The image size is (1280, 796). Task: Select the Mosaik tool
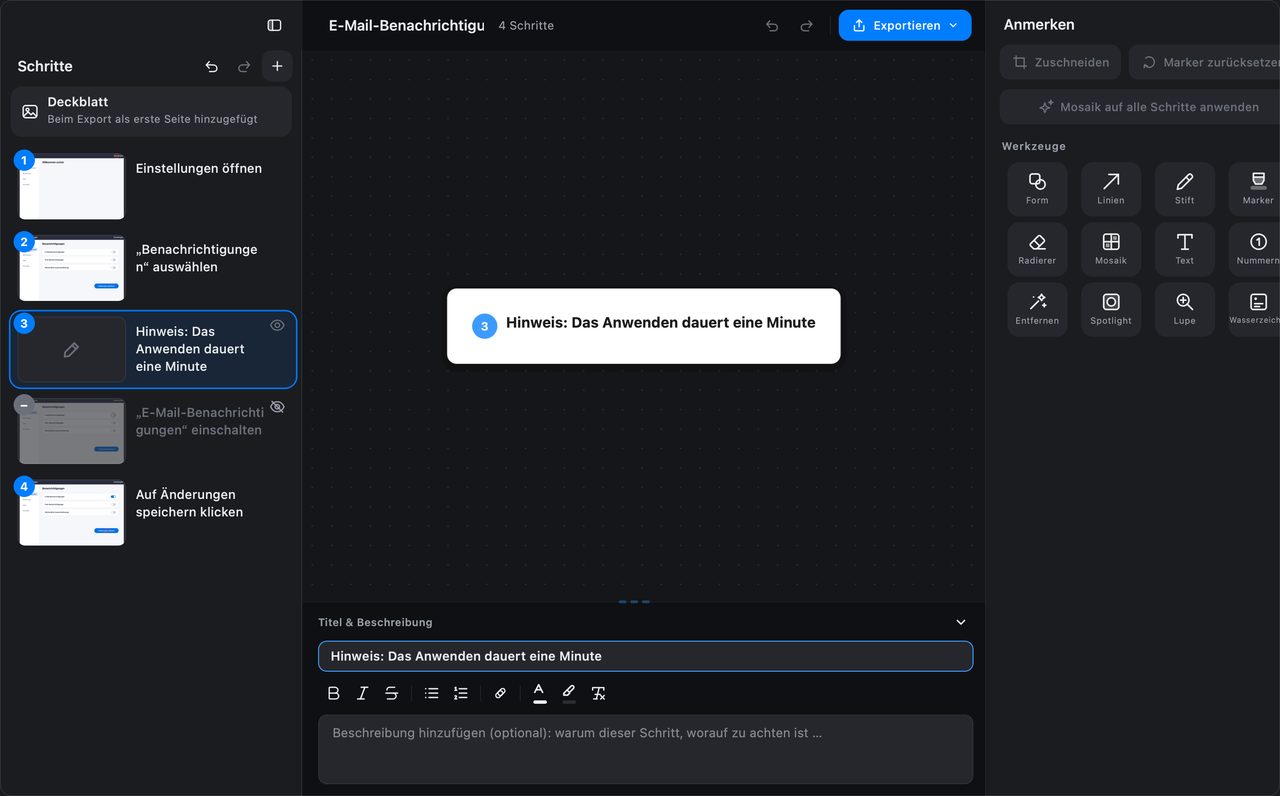(1111, 249)
